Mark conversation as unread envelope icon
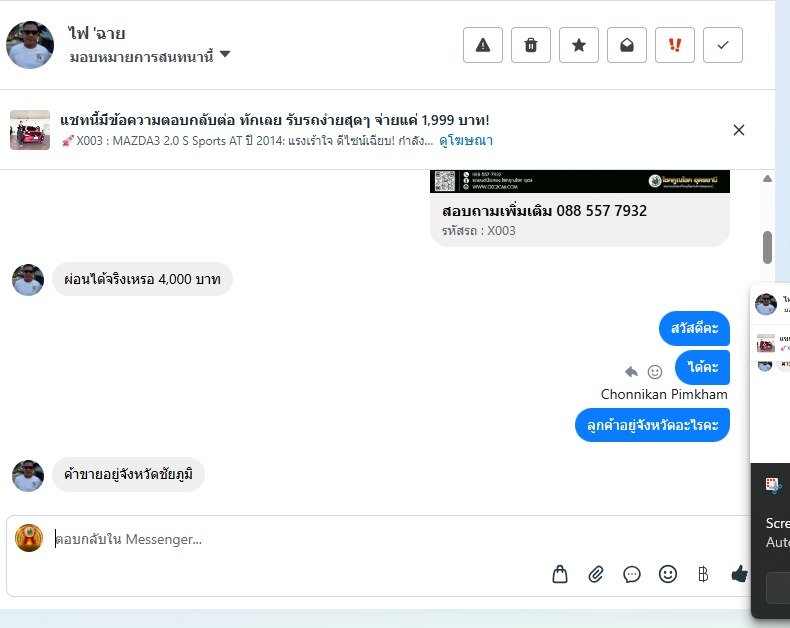This screenshot has height=628, width=790. (627, 45)
